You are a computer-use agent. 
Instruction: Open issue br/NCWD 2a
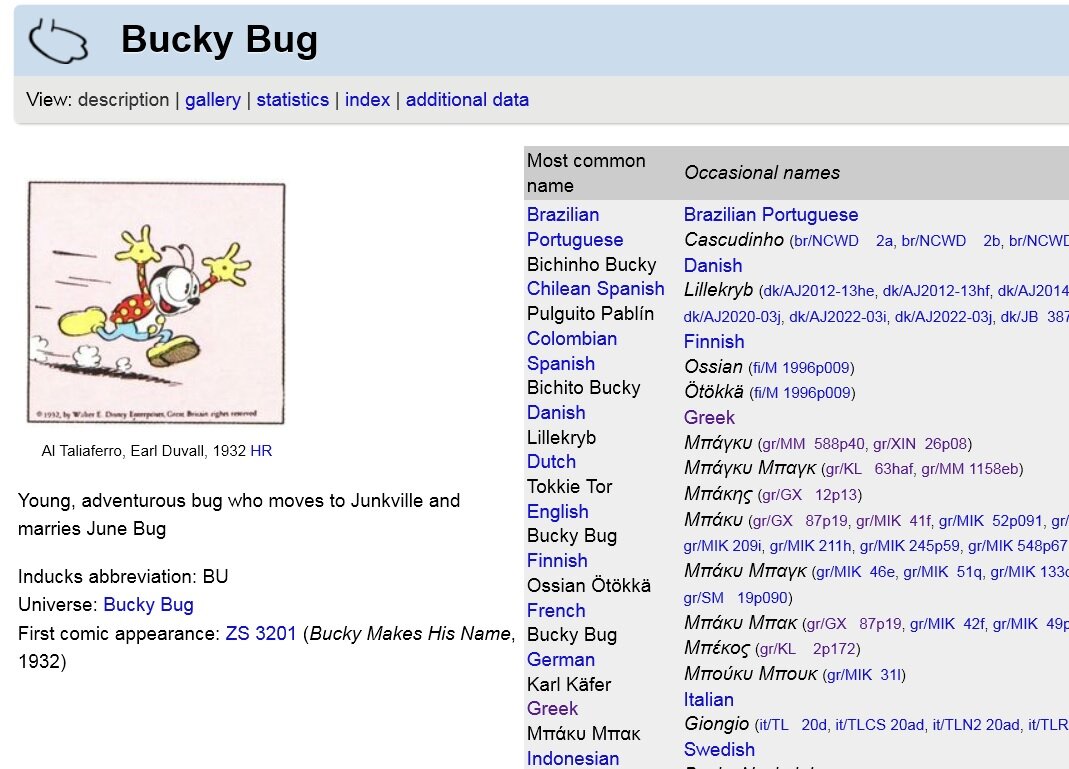click(x=843, y=241)
